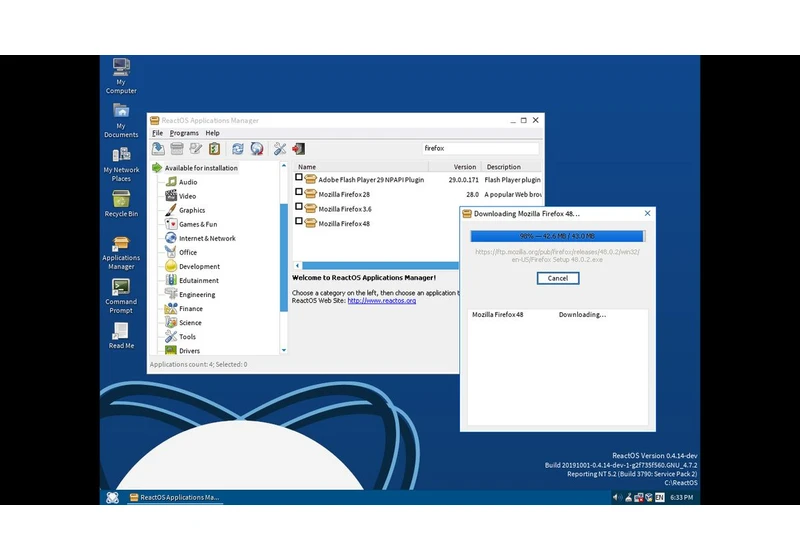This screenshot has height=560, width=800.
Task: Click the safely remove hardware tray icon
Action: pos(629,497)
